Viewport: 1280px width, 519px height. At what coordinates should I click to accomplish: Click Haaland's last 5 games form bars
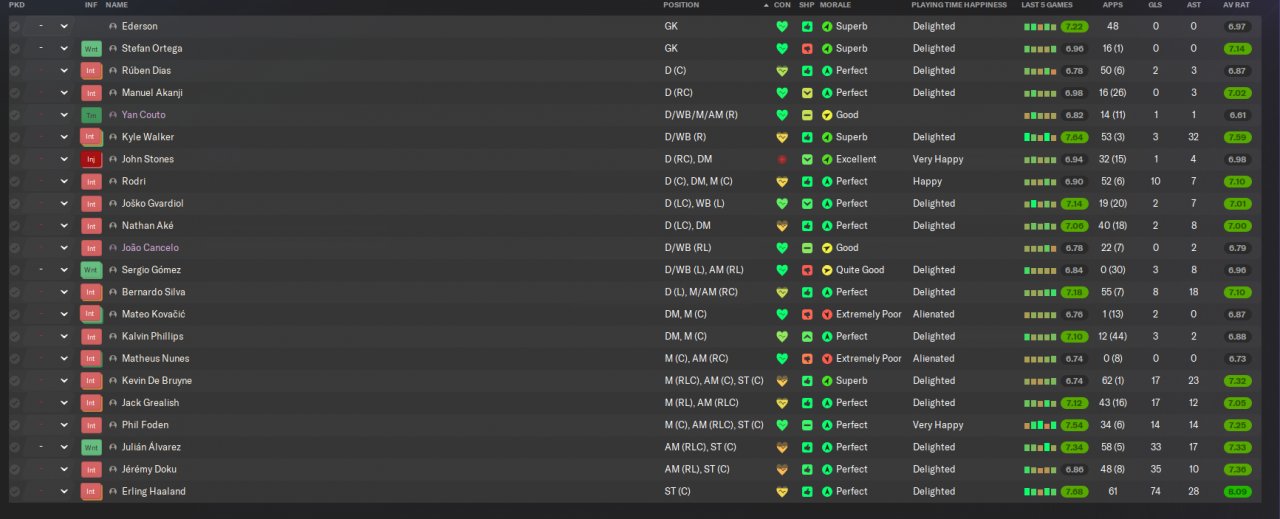1039,491
